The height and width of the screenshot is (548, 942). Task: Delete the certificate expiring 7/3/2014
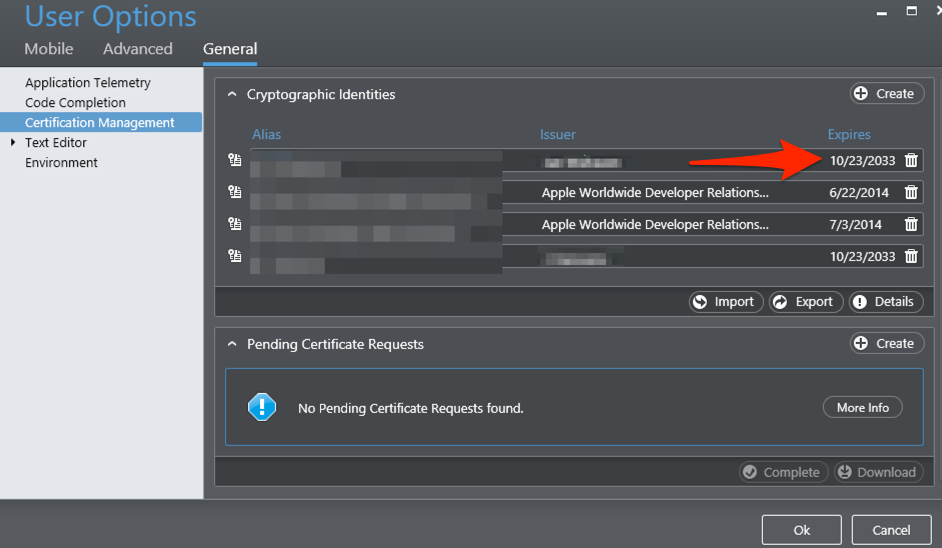[x=911, y=224]
